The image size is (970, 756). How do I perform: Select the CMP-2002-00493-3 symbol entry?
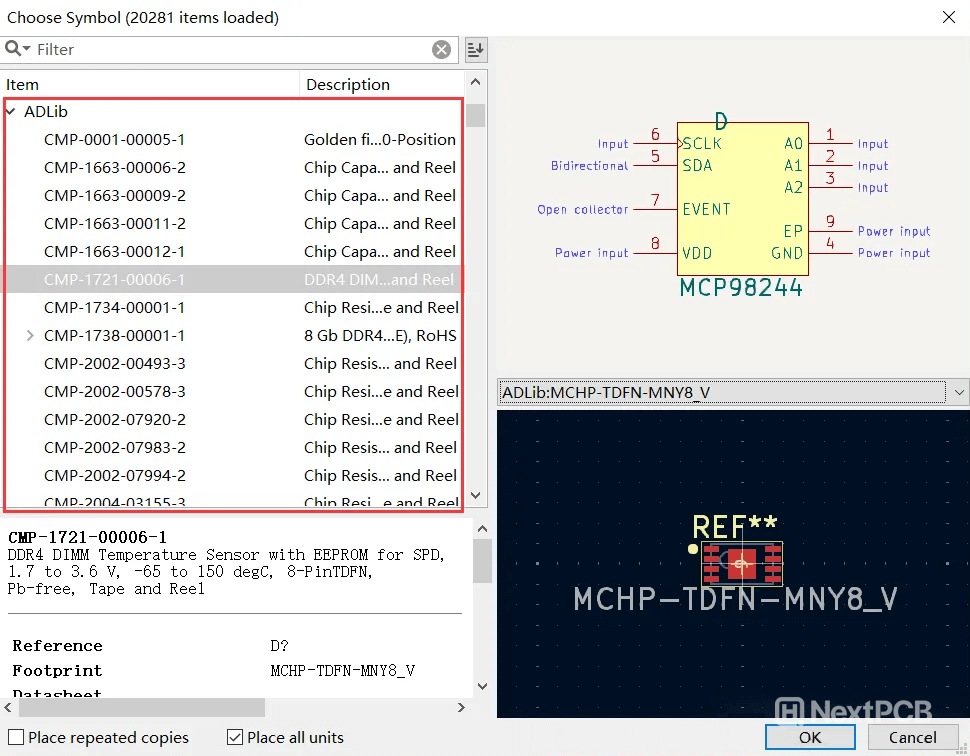[114, 364]
